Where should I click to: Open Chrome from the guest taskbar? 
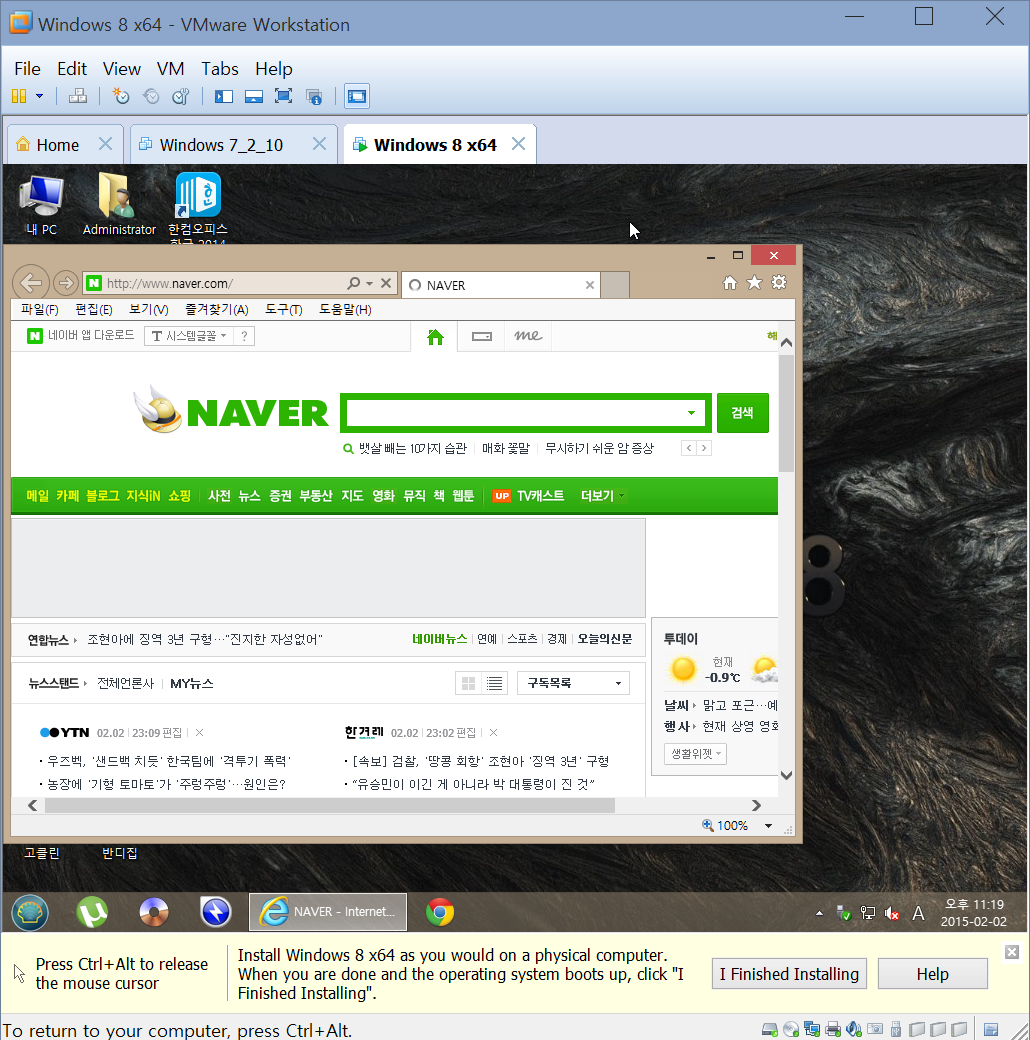(440, 913)
